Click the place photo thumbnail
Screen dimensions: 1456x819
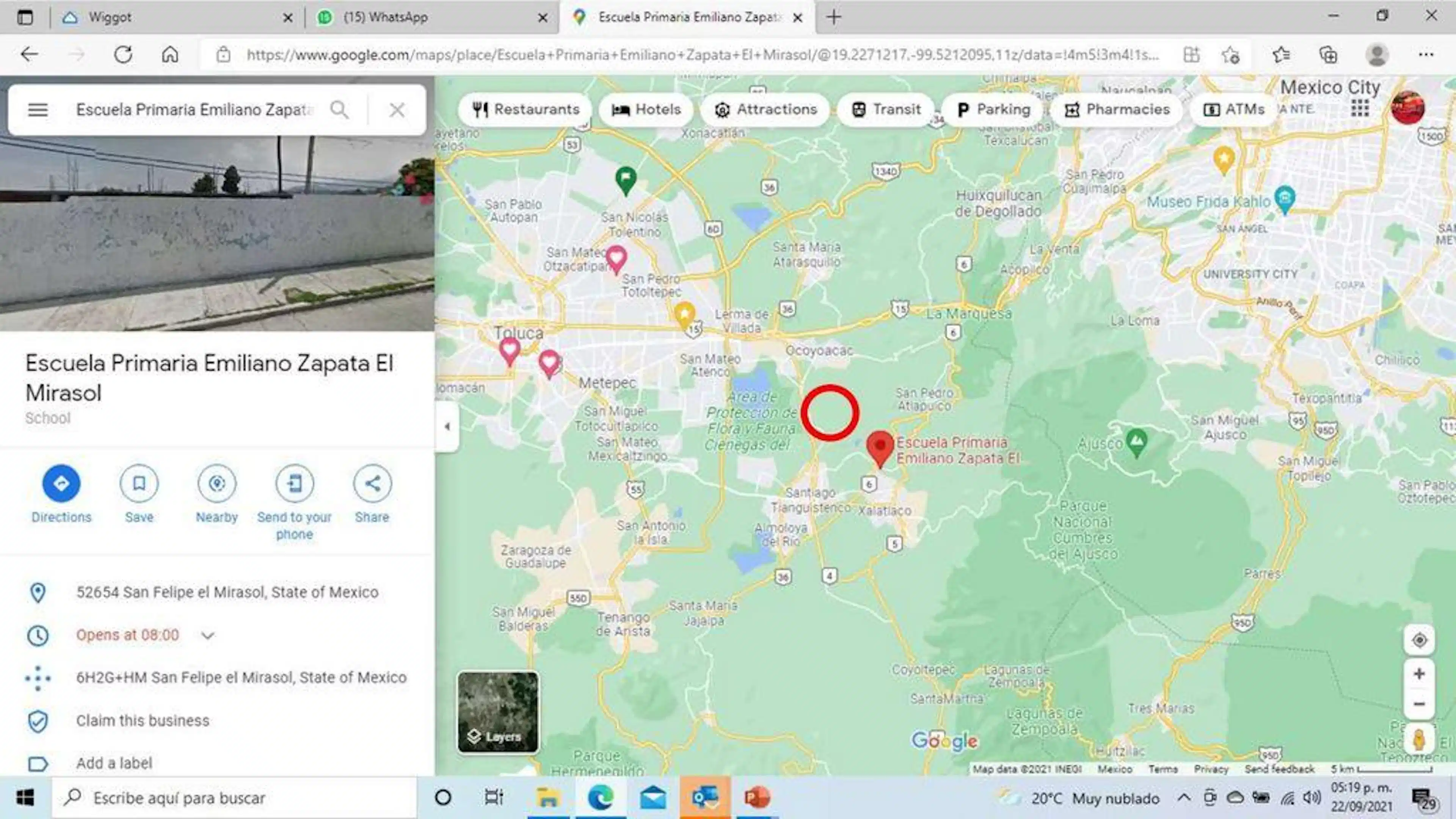pyautogui.click(x=217, y=233)
